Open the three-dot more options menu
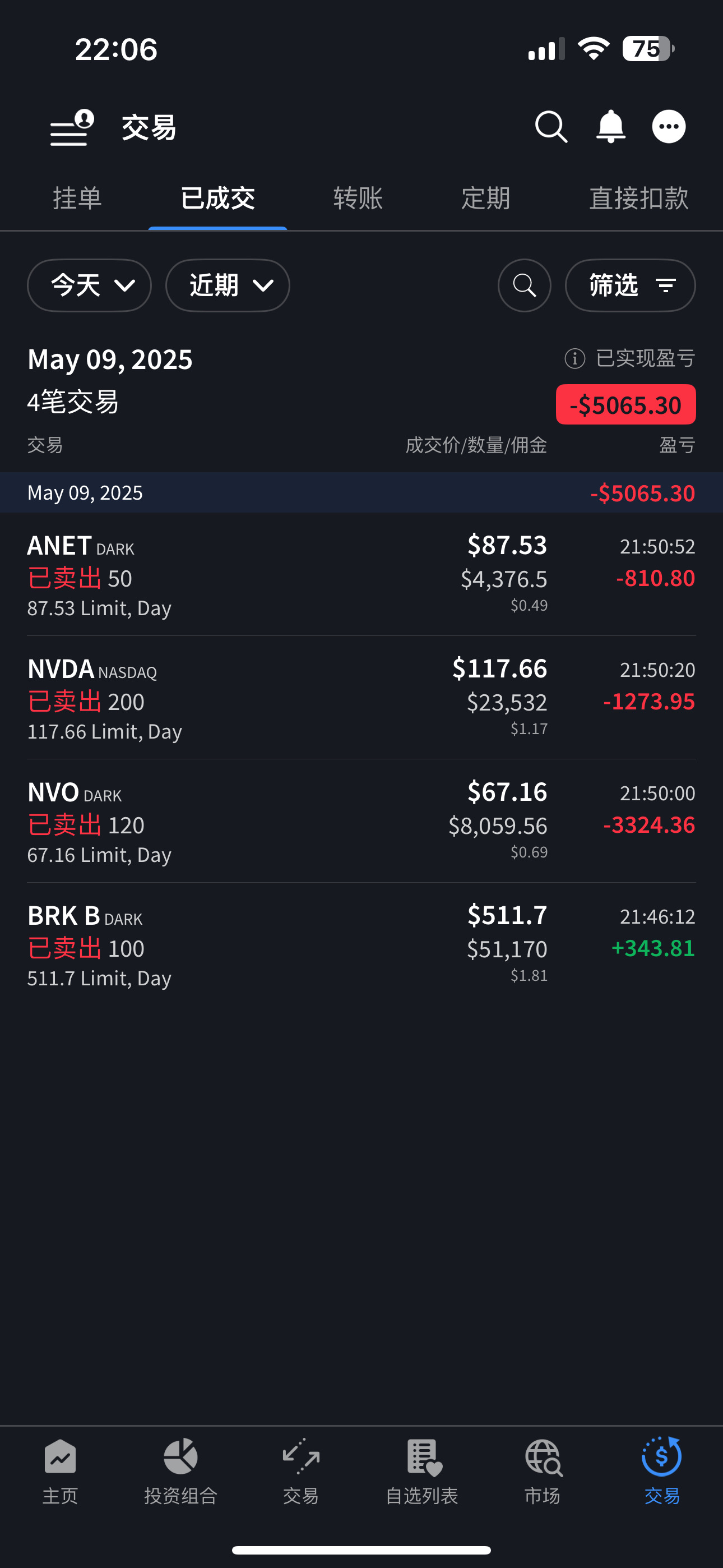Viewport: 723px width, 1568px height. (668, 127)
